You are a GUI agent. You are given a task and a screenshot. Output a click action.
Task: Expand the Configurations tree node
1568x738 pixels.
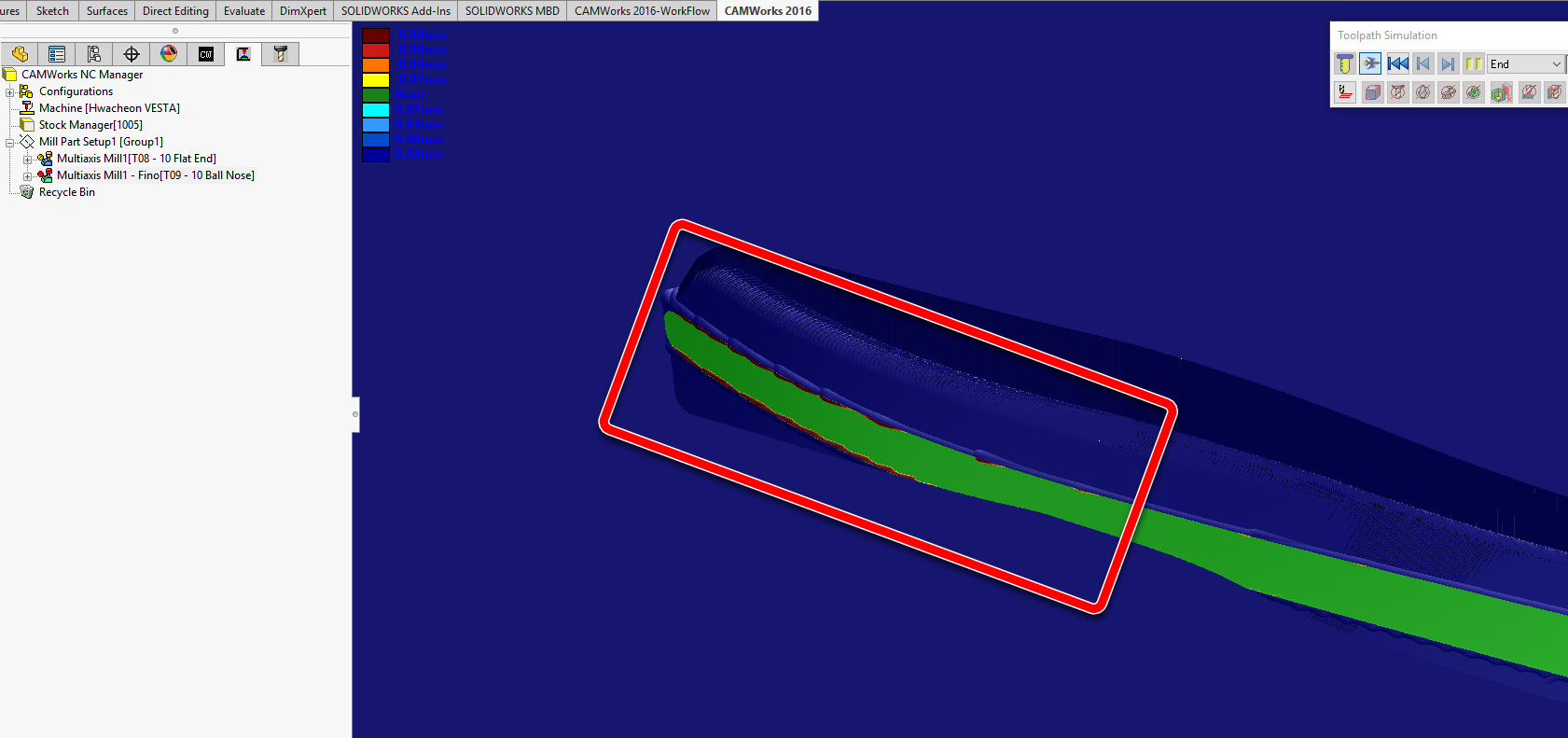pyautogui.click(x=10, y=91)
